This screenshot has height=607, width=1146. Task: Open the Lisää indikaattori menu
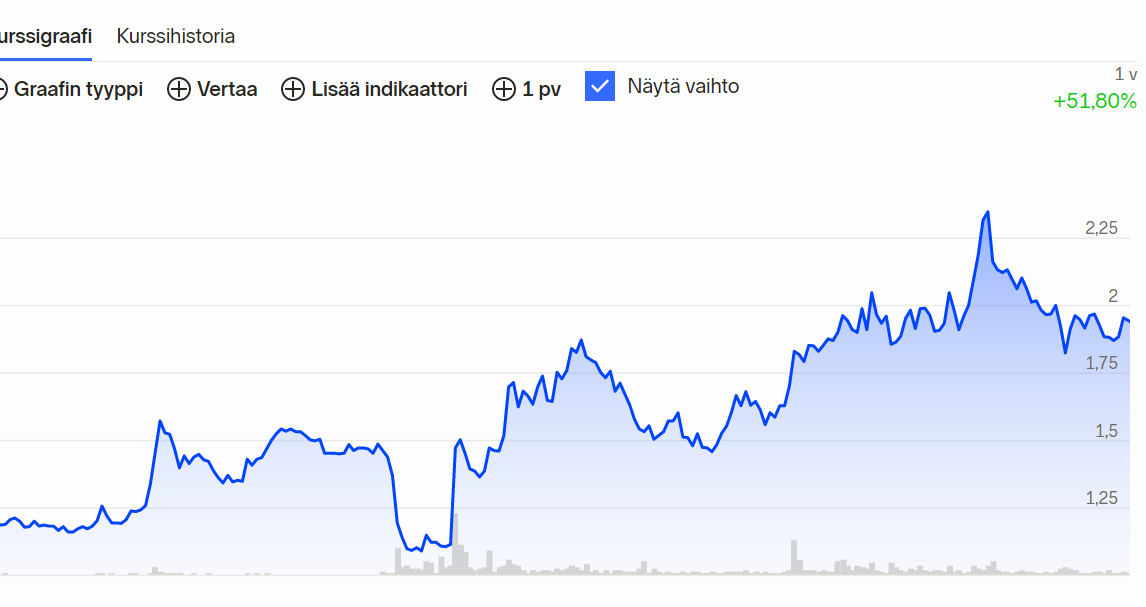coord(374,89)
